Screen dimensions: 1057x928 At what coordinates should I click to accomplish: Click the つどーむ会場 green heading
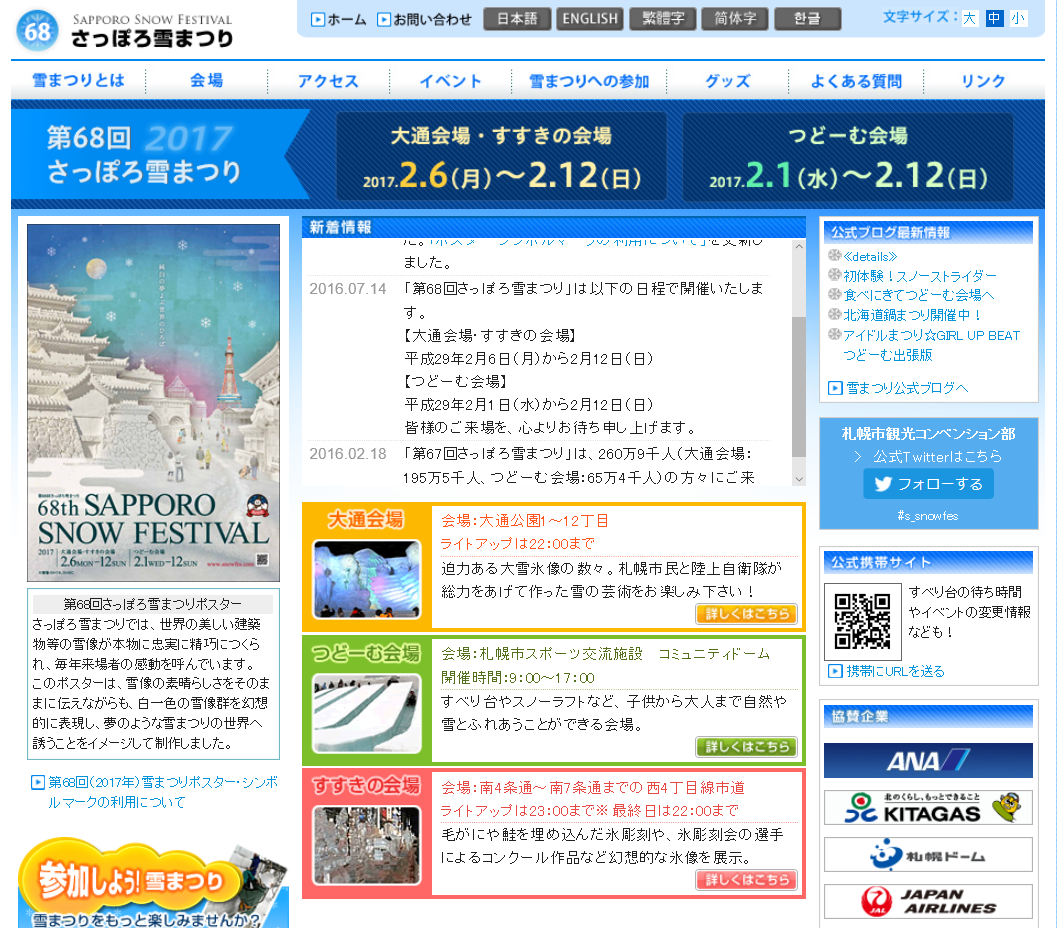coord(365,653)
